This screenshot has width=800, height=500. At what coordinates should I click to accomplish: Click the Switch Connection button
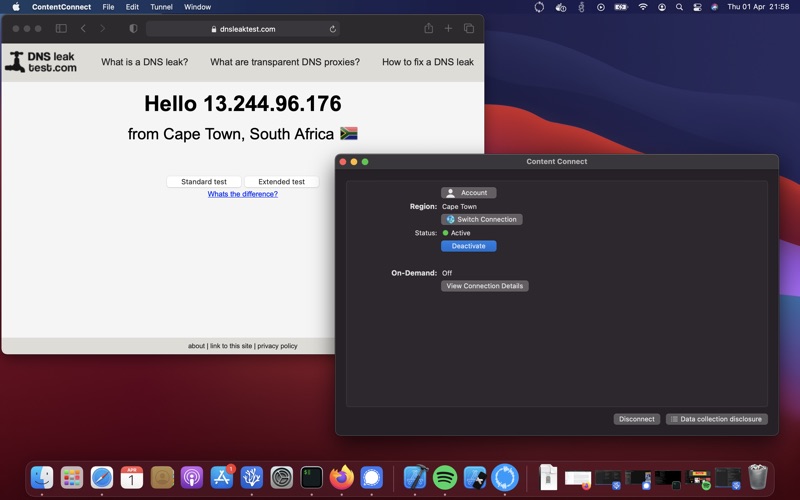point(482,219)
